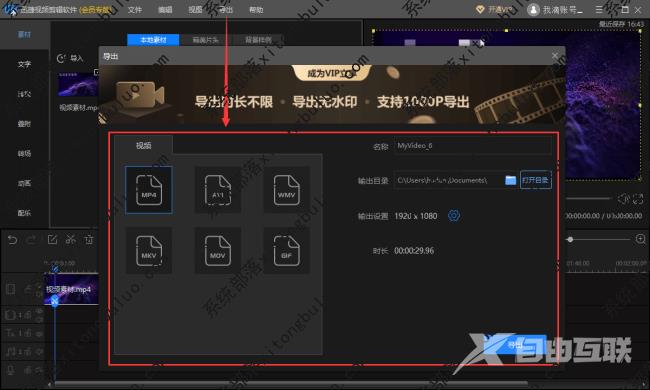Select the 视频素材.mp4 media thumbnail
The height and width of the screenshot is (390, 650).
[x=78, y=85]
